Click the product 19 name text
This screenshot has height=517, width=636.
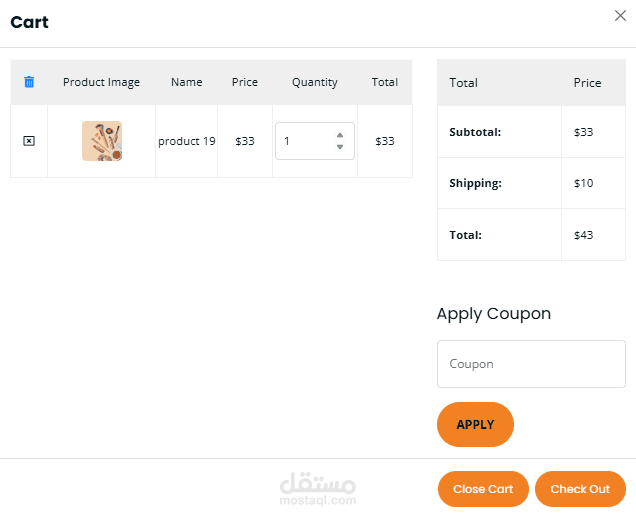(187, 141)
